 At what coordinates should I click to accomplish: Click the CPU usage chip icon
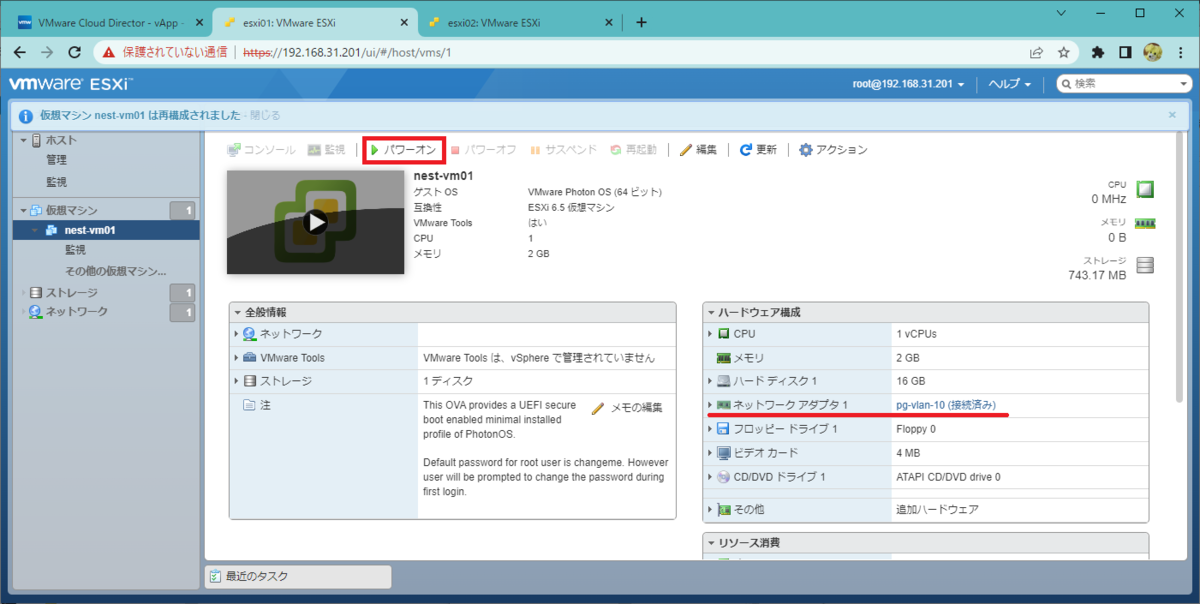(1145, 189)
